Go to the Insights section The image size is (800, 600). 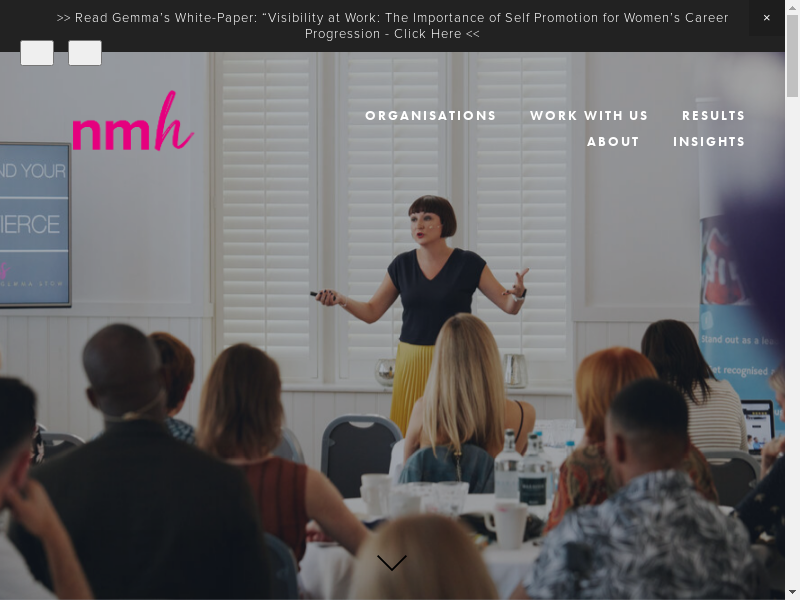tap(709, 141)
